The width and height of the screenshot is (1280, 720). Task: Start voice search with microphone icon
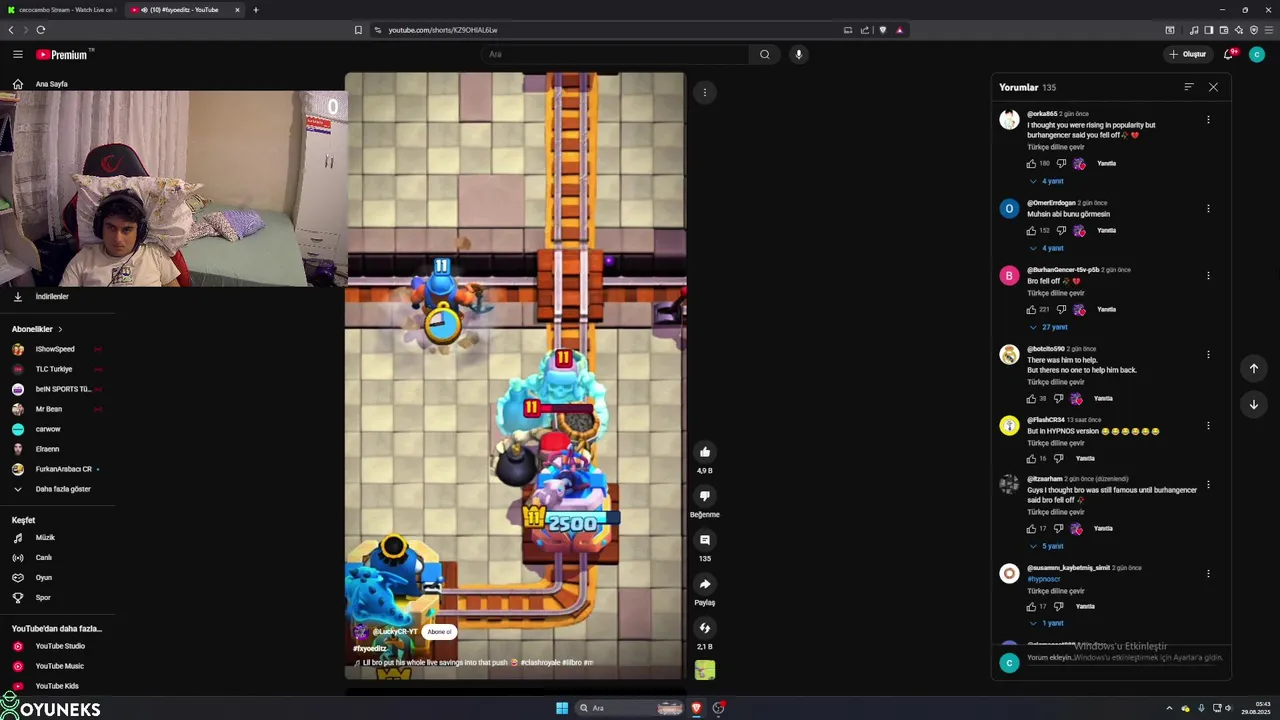point(798,54)
